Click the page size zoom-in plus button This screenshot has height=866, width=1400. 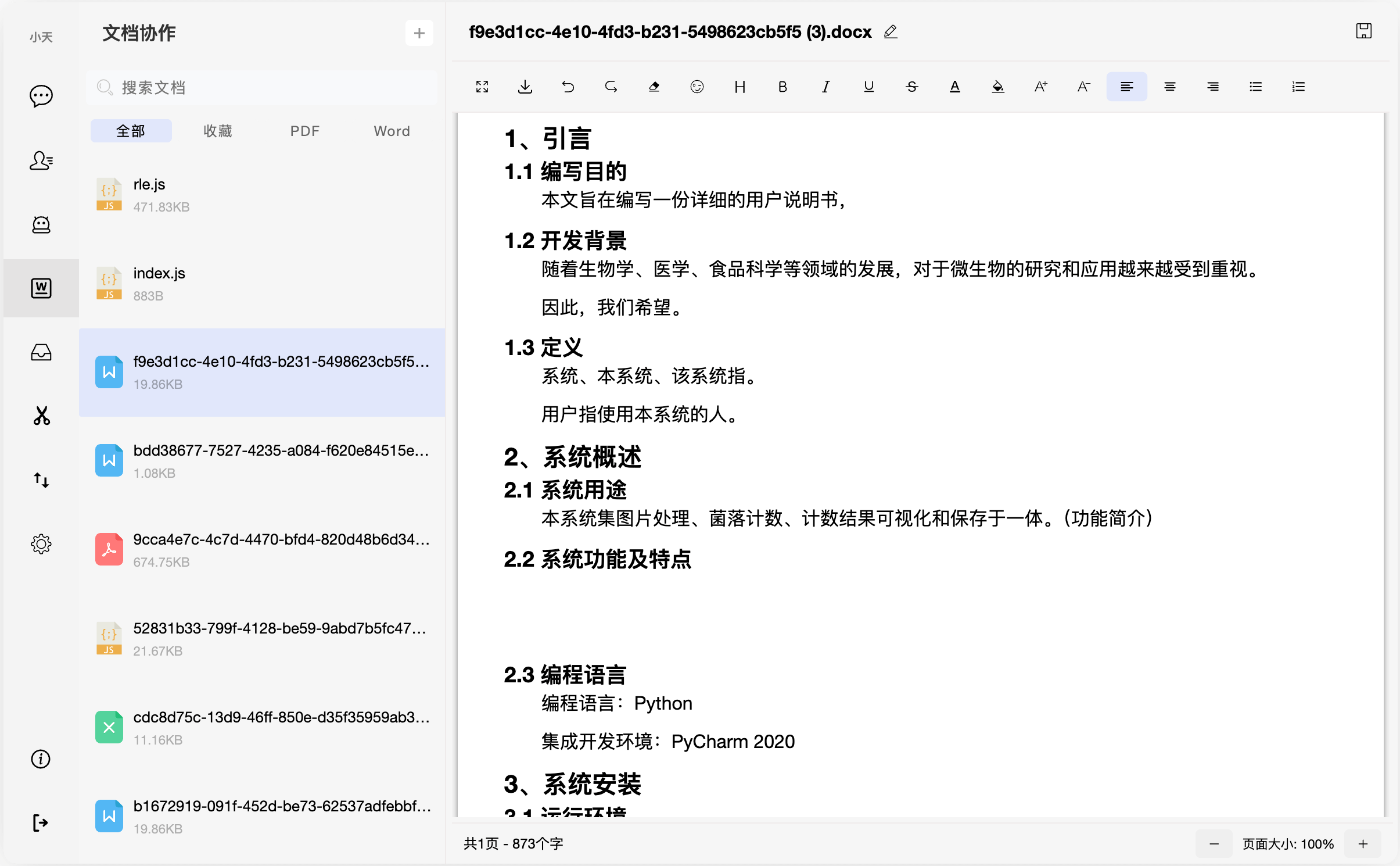pyautogui.click(x=1363, y=844)
